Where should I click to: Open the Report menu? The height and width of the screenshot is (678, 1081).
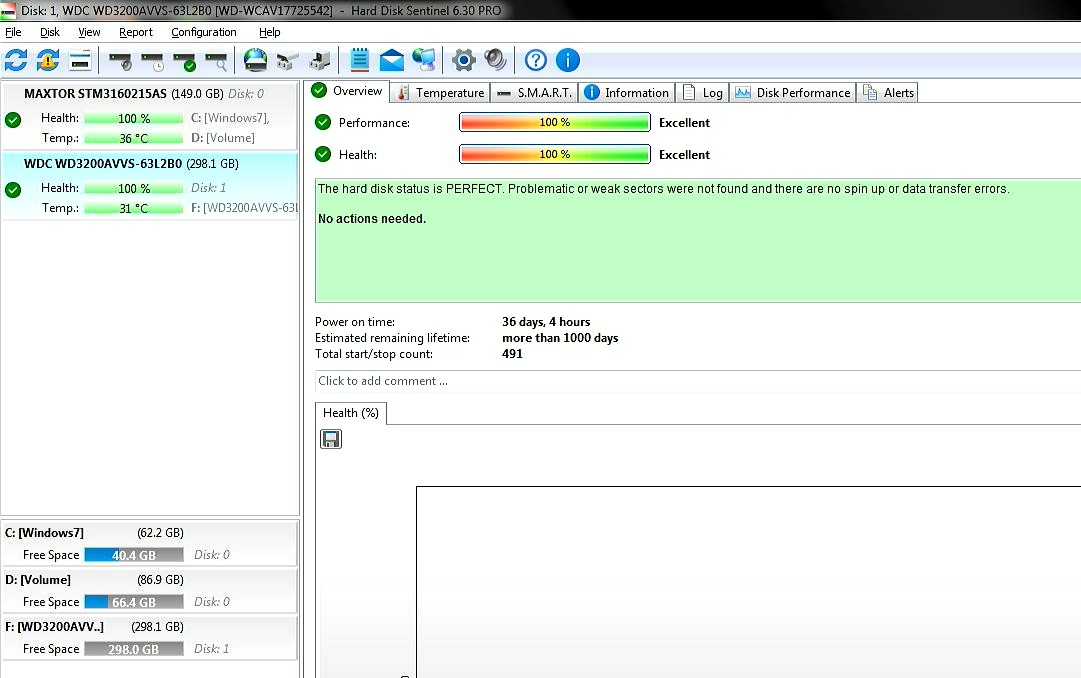click(136, 32)
